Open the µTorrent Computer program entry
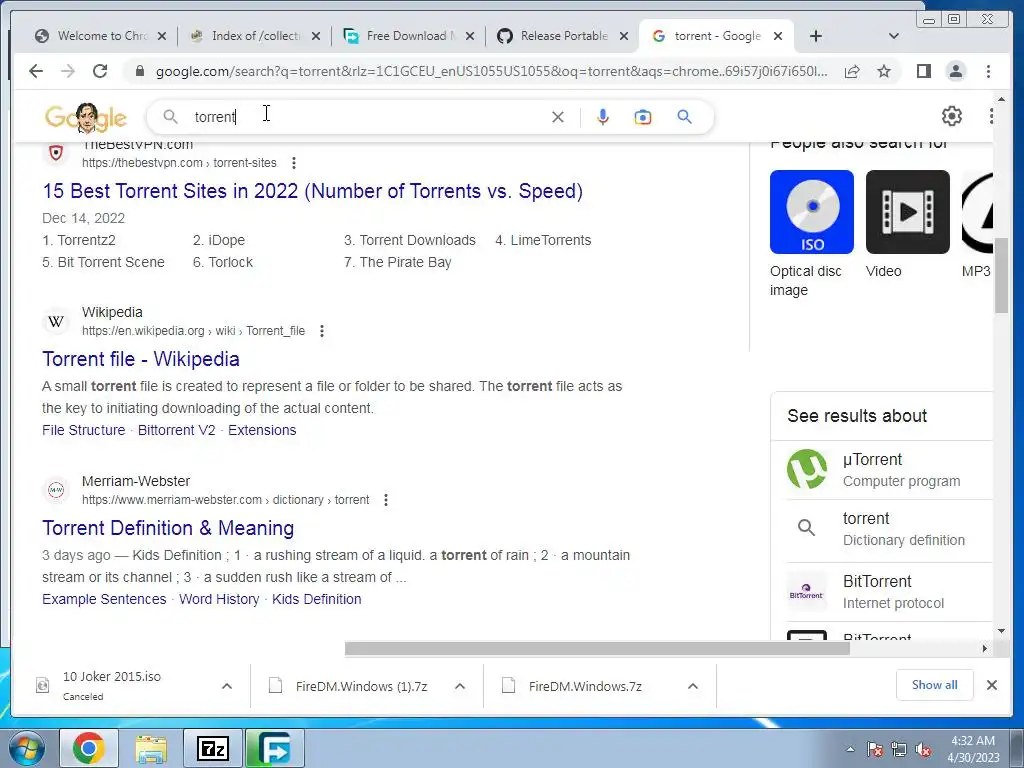This screenshot has width=1024, height=768. [x=888, y=470]
